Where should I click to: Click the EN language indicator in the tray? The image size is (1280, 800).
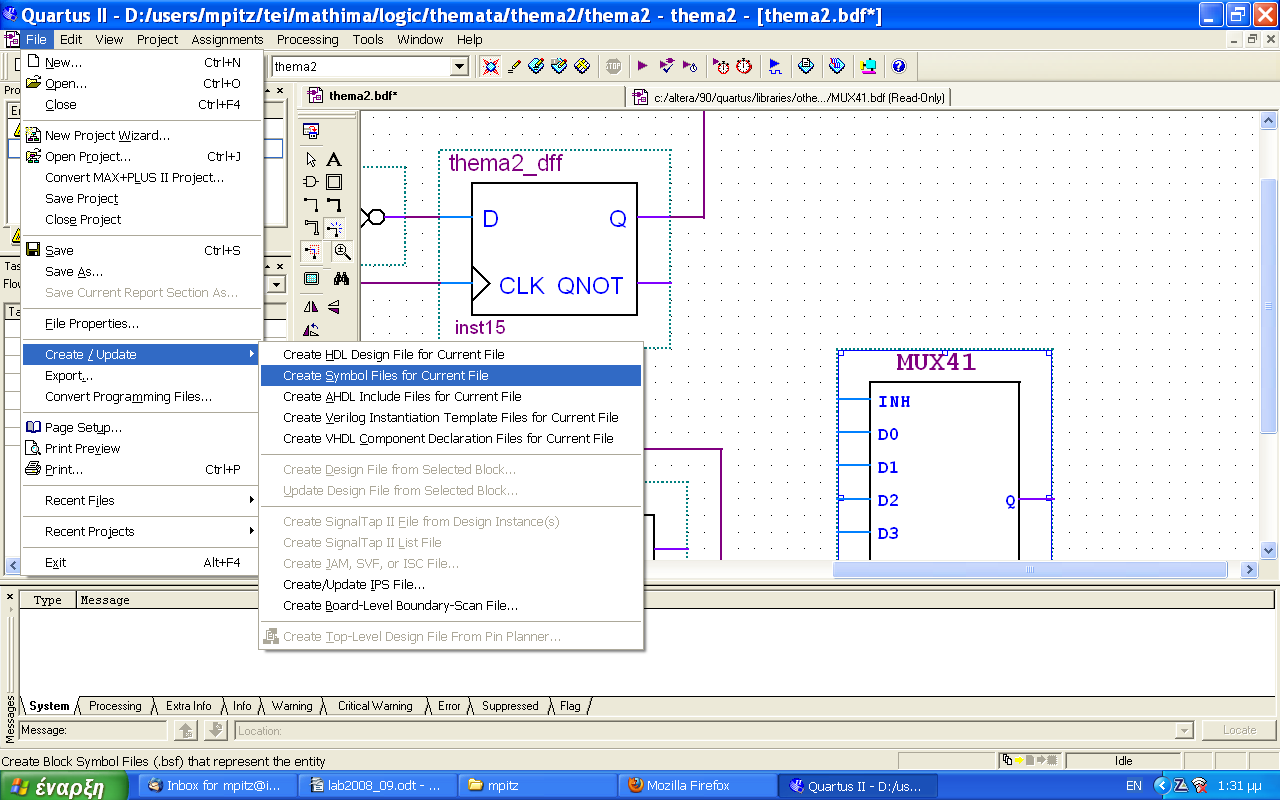coord(1133,786)
